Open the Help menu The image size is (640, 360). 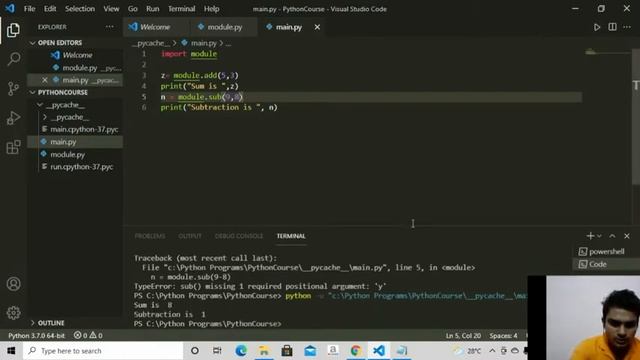pos(211,9)
